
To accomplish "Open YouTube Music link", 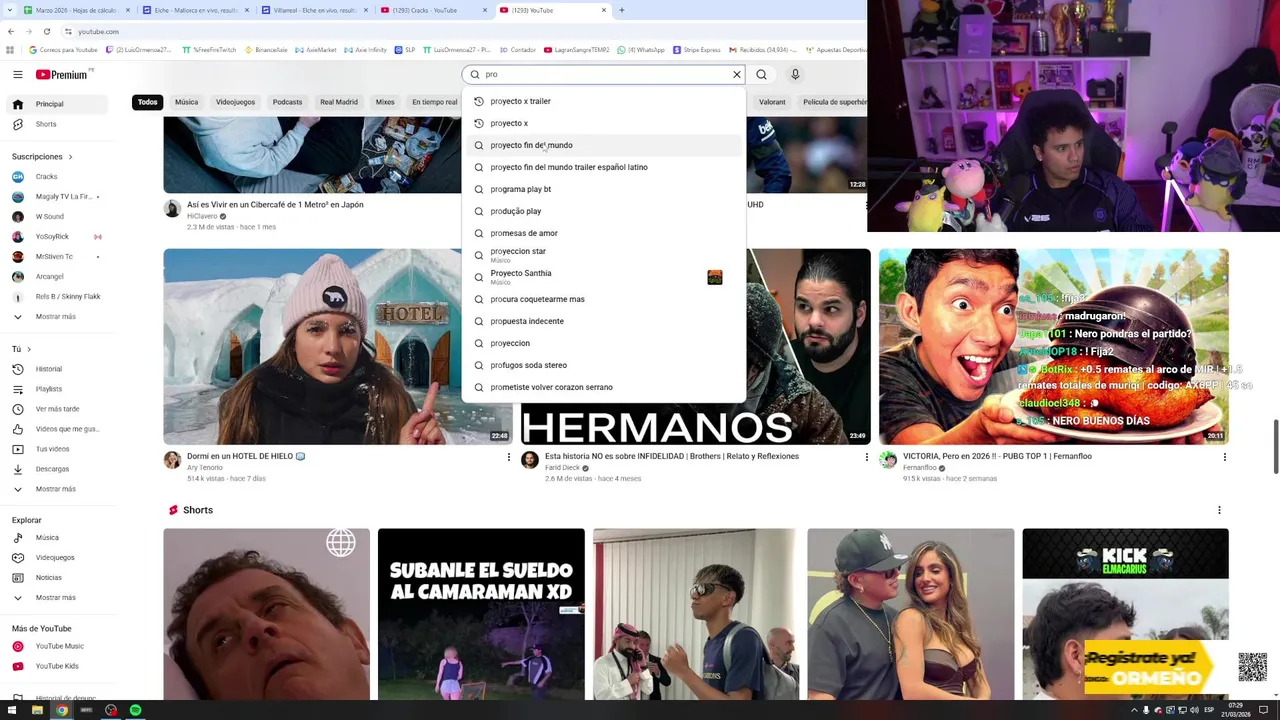I will click(x=55, y=646).
